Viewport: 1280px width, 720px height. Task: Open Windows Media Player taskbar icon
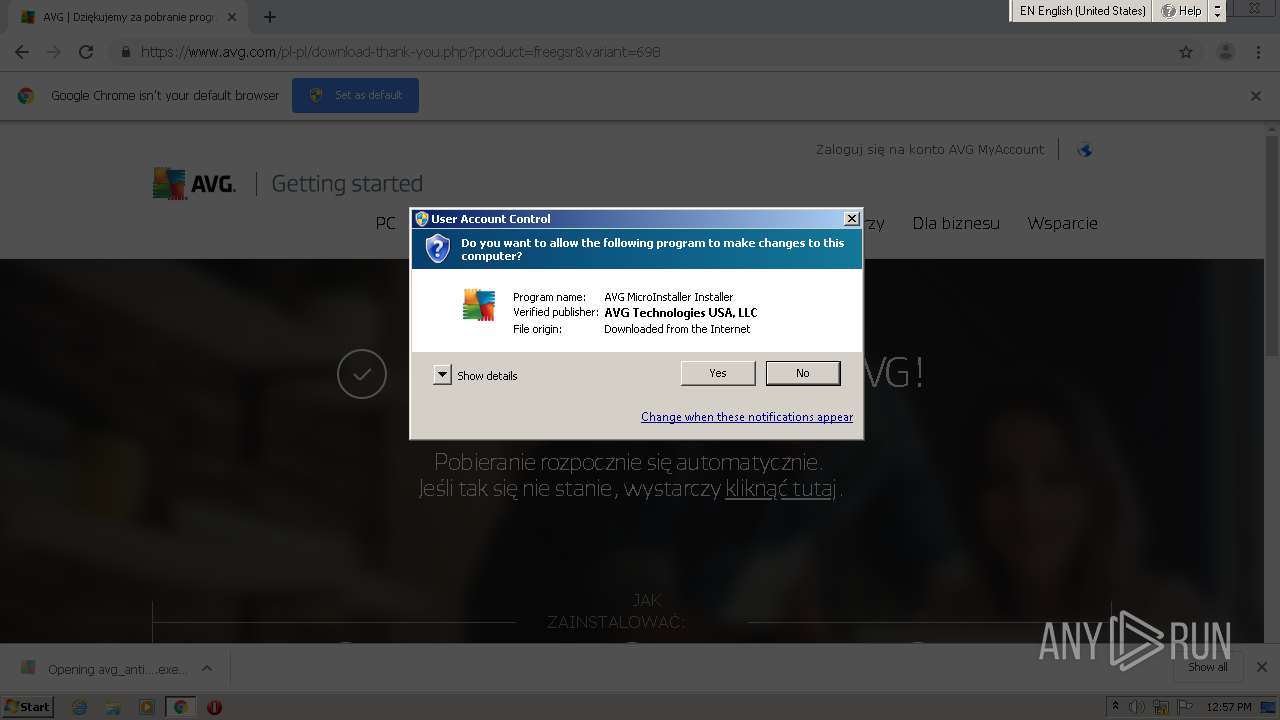click(147, 707)
